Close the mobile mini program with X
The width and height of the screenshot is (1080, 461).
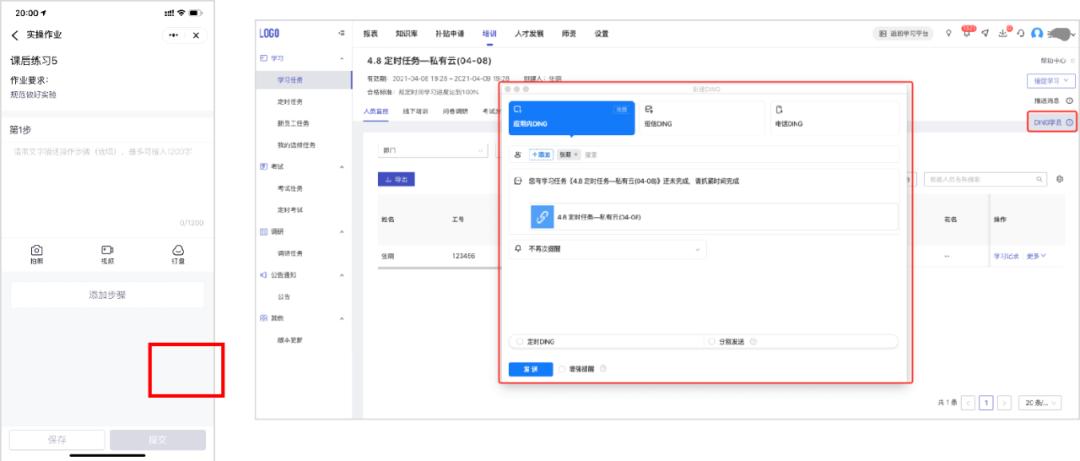[x=196, y=35]
